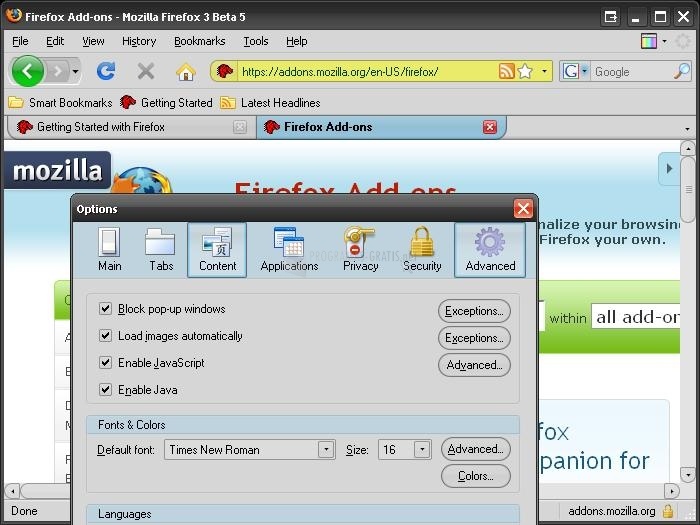Open the back/forward history dropdown
700x525 pixels.
coord(75,71)
